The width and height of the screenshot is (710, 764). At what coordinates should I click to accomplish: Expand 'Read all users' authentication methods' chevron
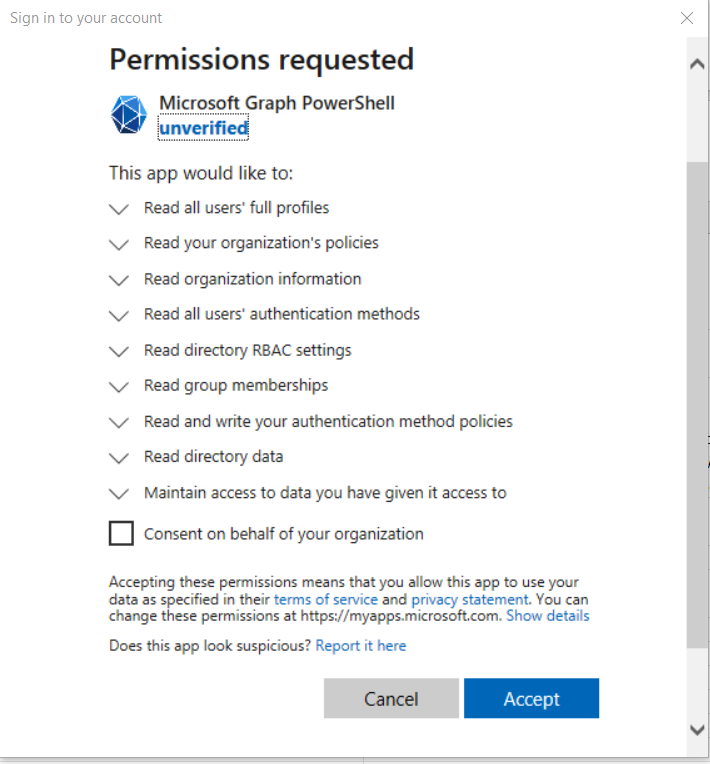pyautogui.click(x=119, y=316)
